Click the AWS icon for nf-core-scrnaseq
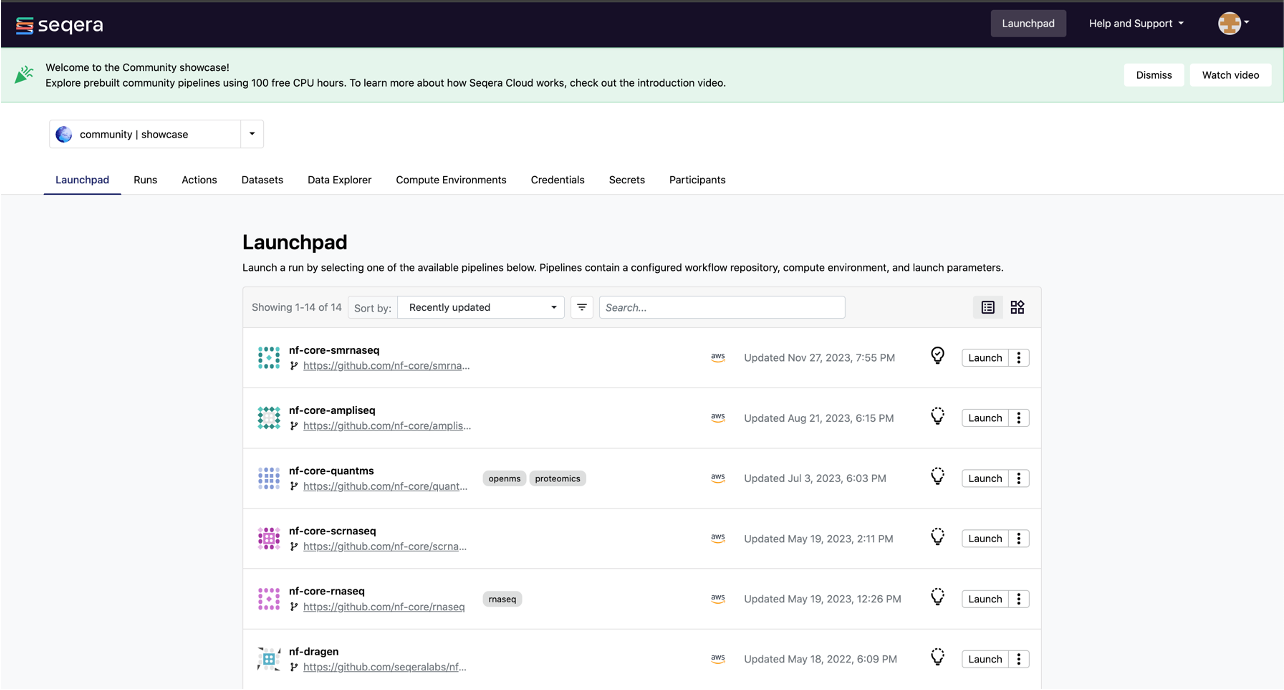The width and height of the screenshot is (1284, 690). coord(718,538)
